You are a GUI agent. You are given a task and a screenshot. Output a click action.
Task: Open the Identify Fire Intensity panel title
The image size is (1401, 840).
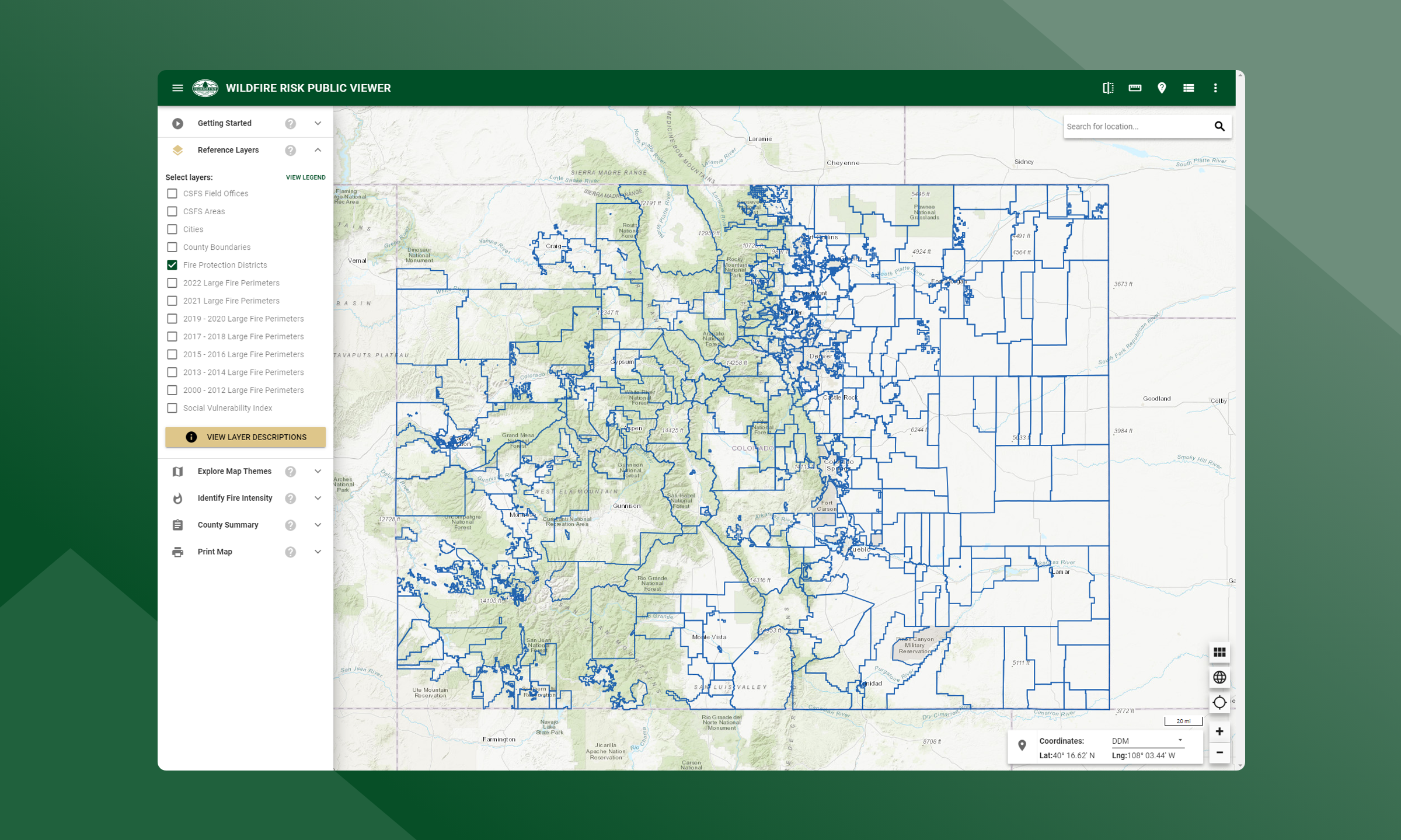(235, 498)
